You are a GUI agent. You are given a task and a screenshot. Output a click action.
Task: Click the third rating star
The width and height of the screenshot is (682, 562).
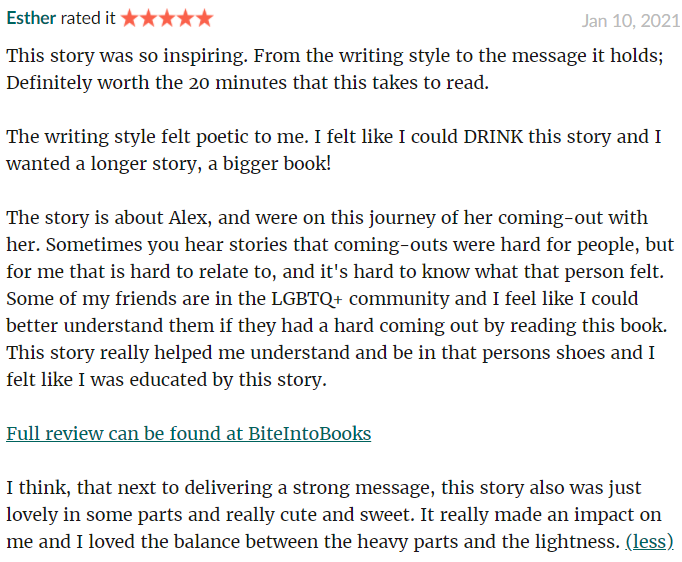(167, 18)
